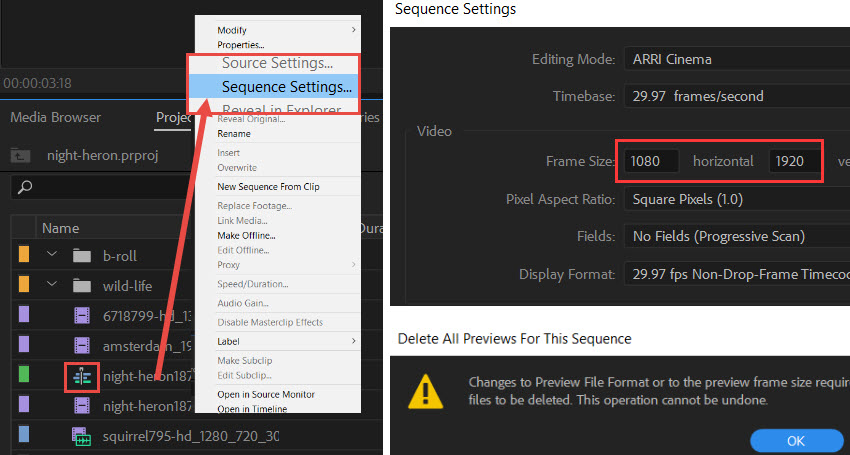
Task: Select the b-roll bin name
Action: 120,256
